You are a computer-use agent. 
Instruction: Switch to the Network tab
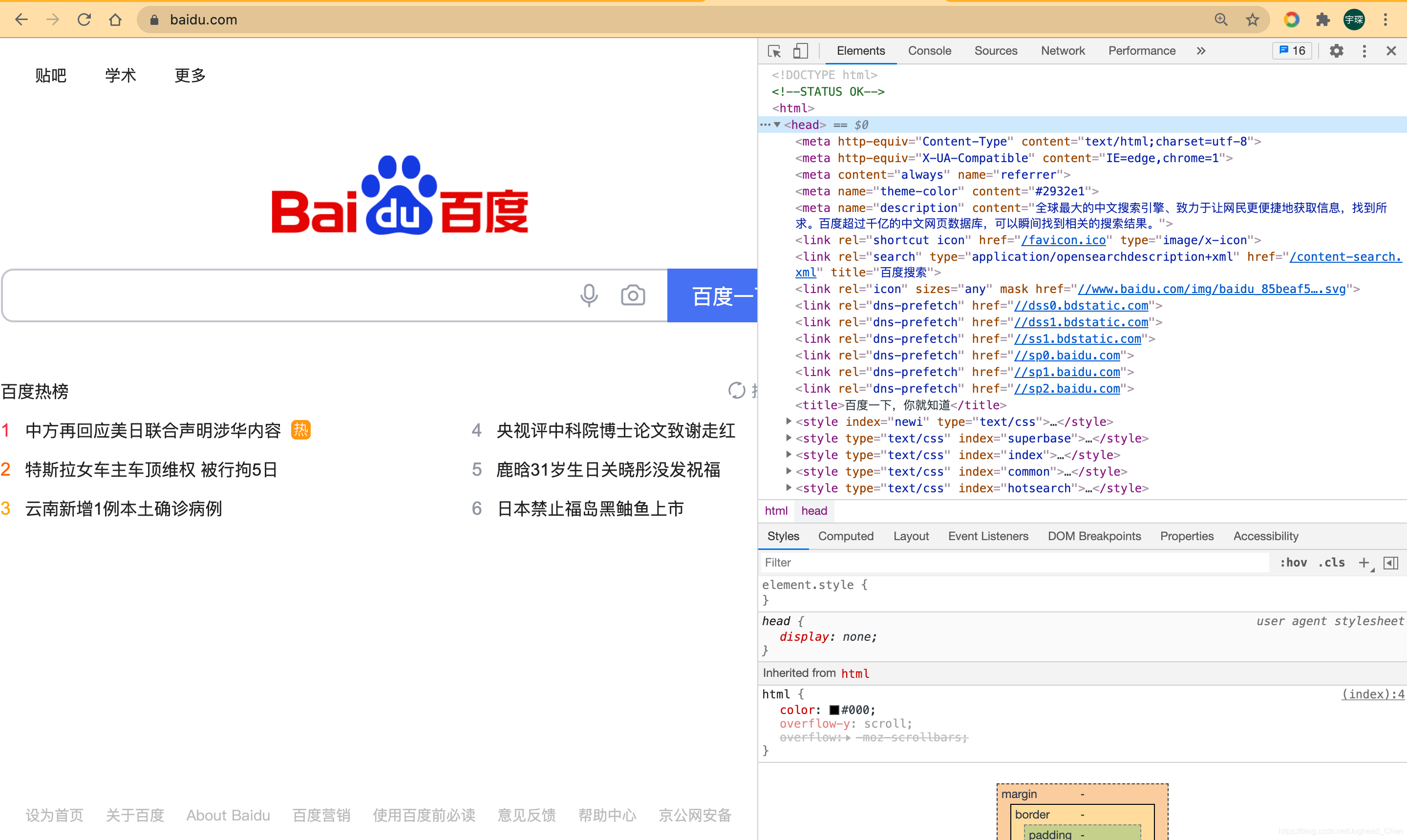[x=1063, y=51]
